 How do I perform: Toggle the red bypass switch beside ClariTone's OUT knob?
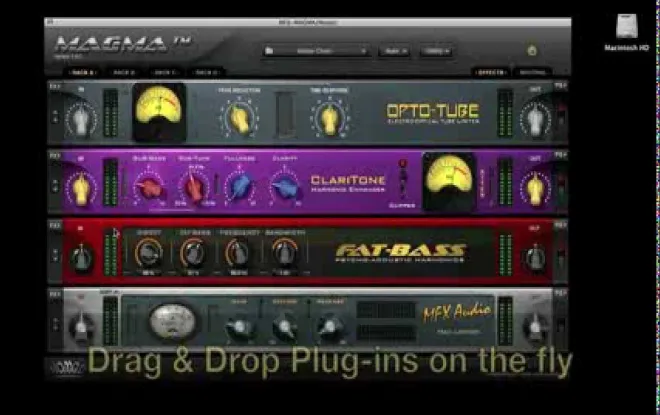(561, 185)
